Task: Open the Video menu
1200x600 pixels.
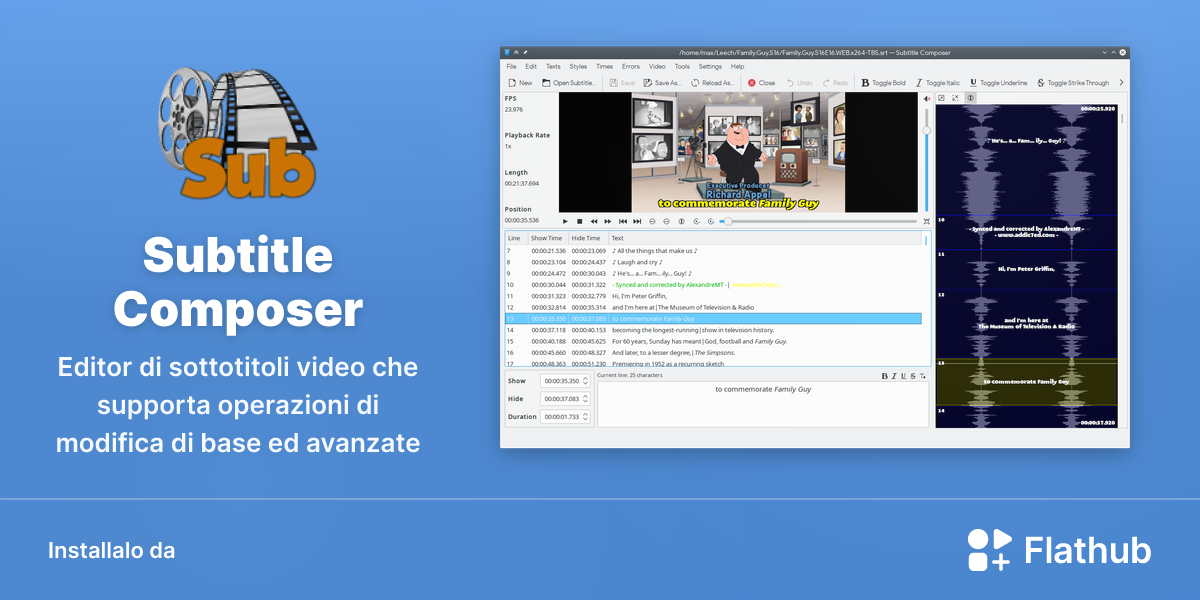Action: [657, 66]
